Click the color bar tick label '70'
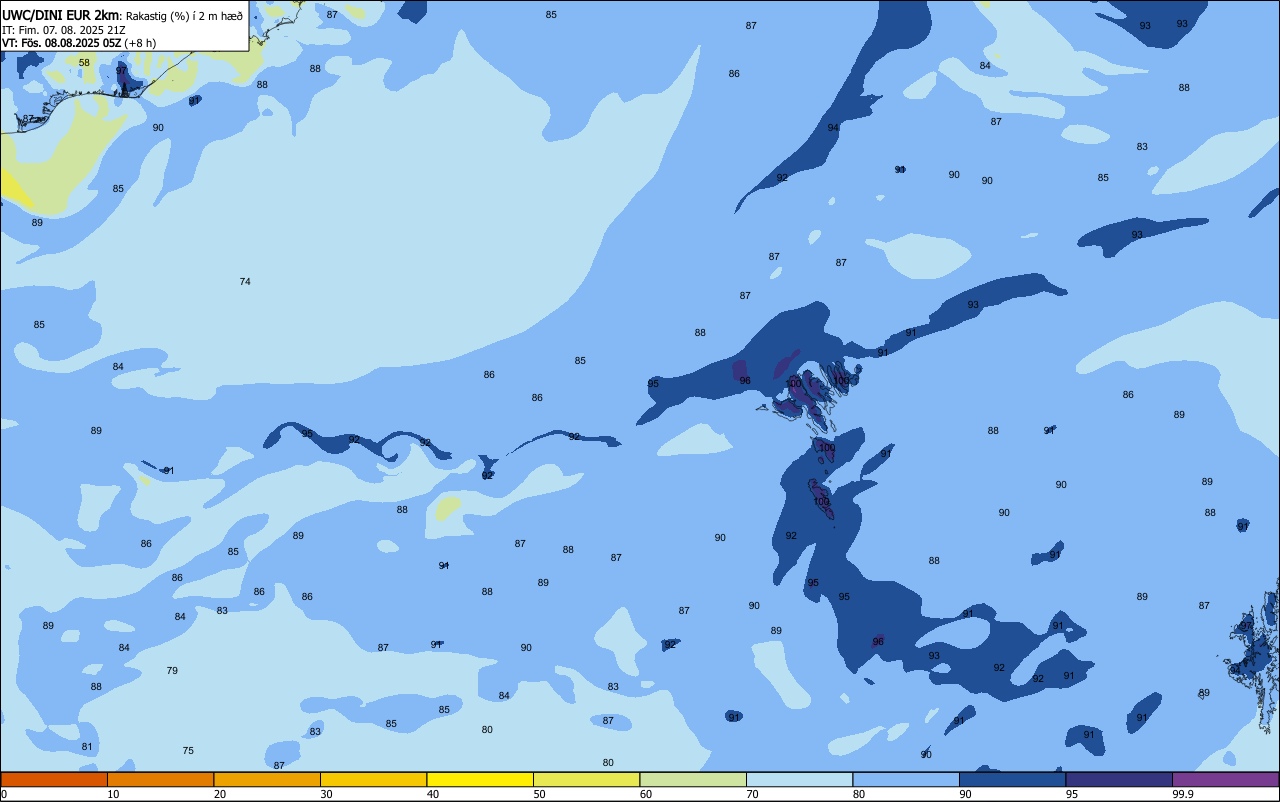The image size is (1280, 802). tap(752, 794)
